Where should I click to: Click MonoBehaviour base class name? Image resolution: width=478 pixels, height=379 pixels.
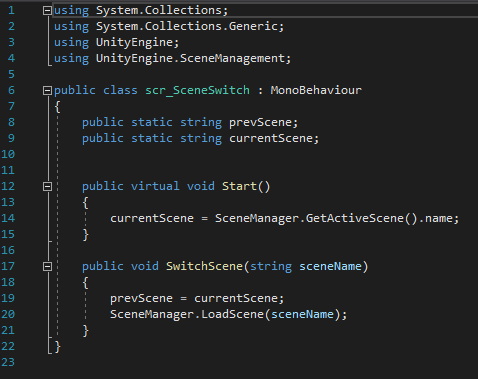click(316, 90)
